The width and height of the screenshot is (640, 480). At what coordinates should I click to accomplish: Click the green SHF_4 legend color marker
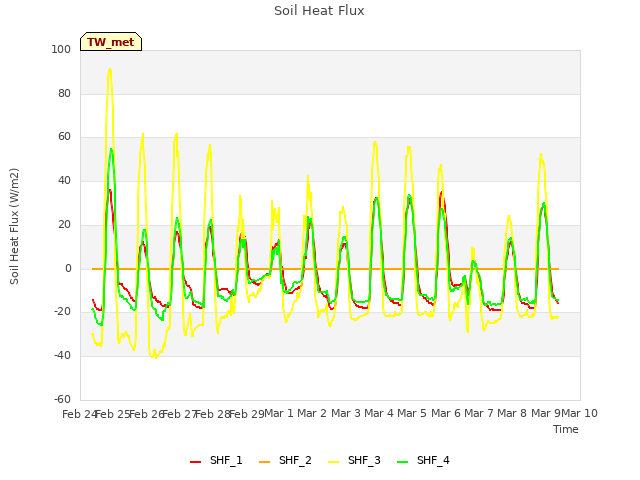[x=402, y=462]
